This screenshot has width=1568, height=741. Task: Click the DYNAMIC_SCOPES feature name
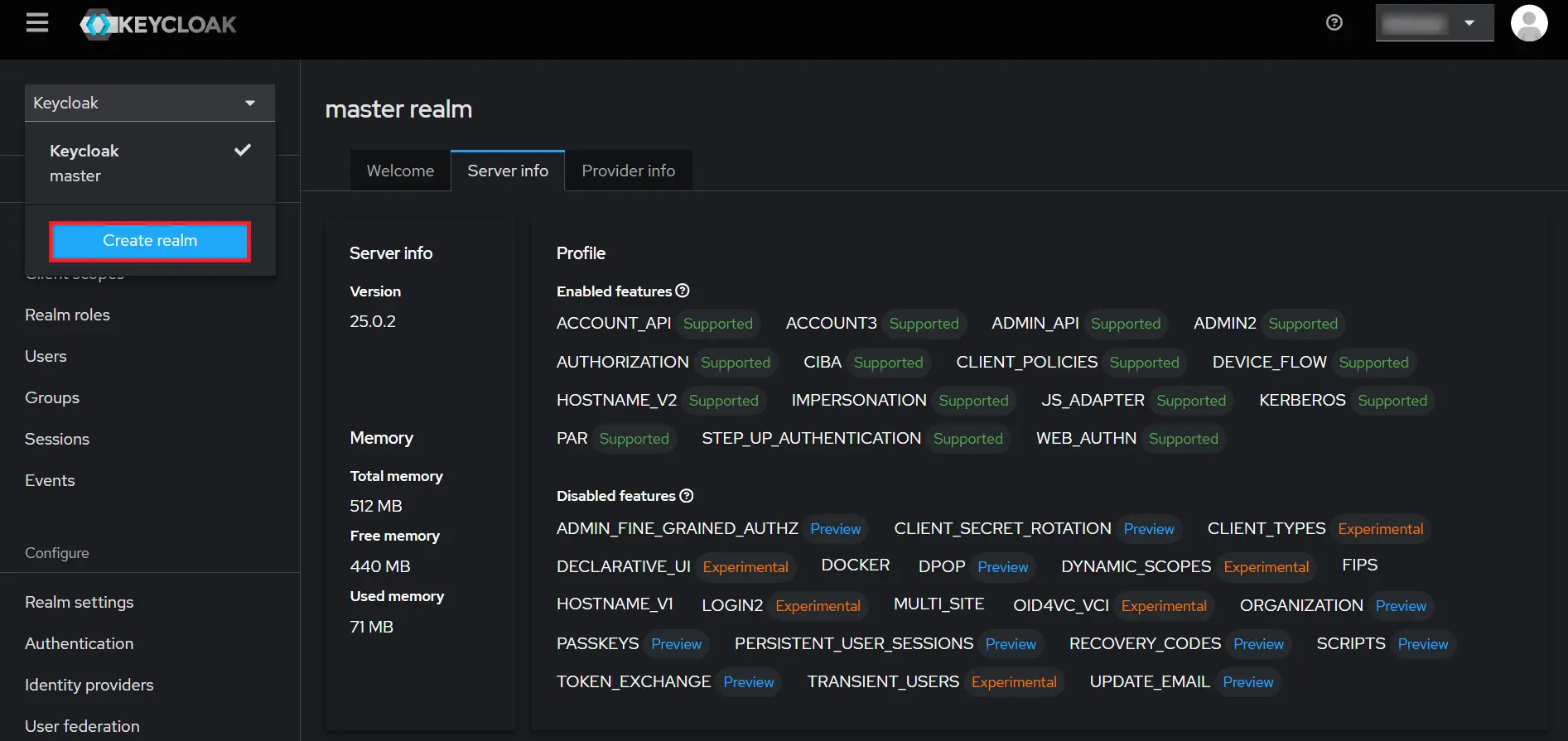pos(1136,566)
